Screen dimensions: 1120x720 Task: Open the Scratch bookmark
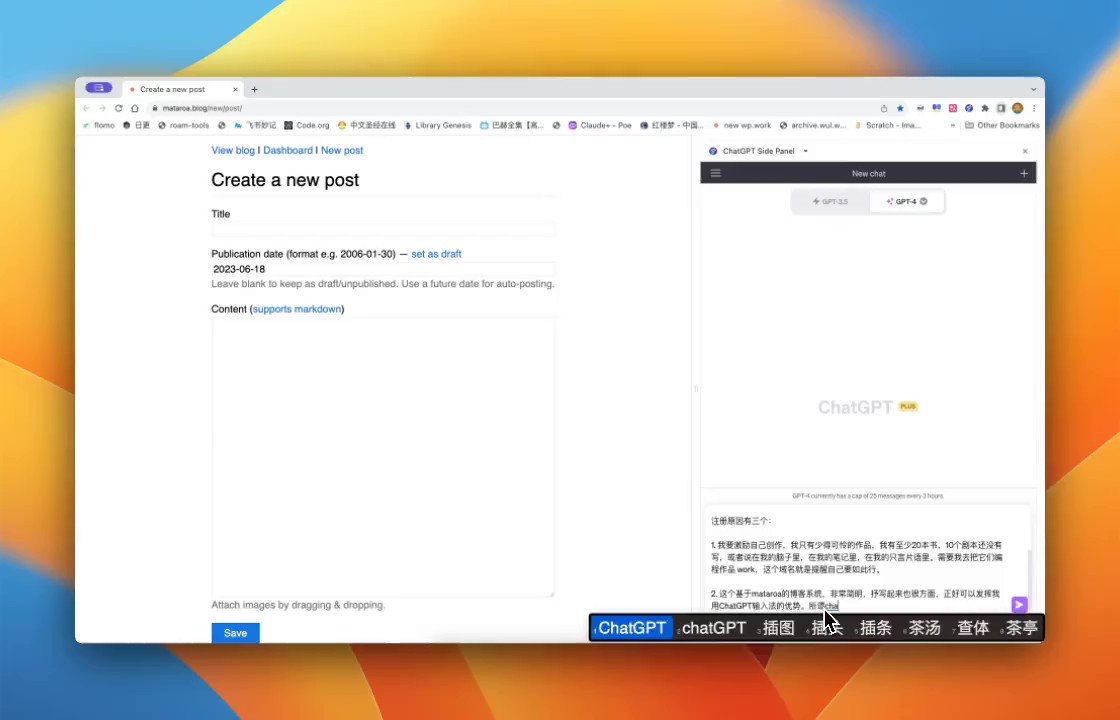tap(887, 125)
